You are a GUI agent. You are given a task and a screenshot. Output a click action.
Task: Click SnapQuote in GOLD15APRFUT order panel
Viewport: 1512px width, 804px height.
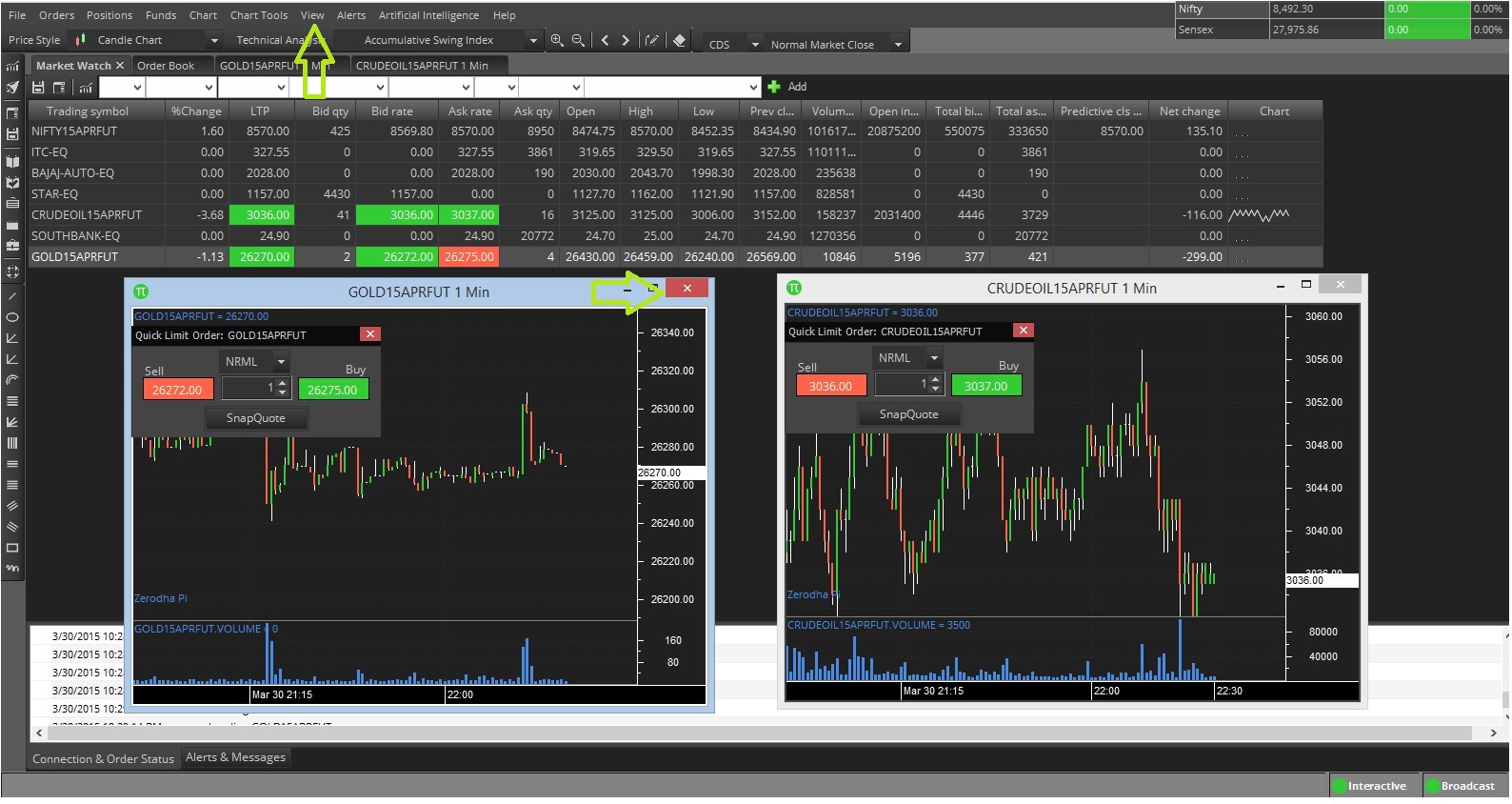click(x=255, y=418)
